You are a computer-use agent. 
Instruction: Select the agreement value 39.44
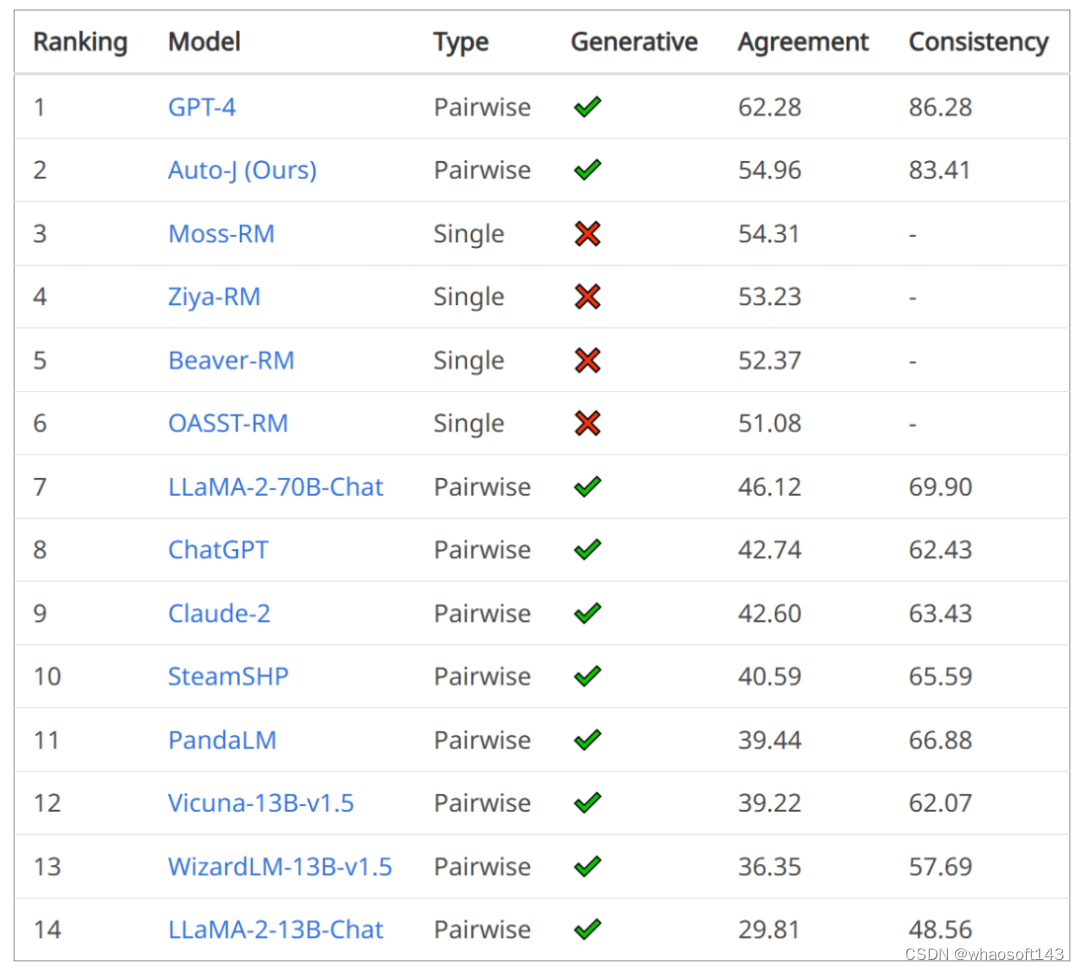tap(769, 740)
